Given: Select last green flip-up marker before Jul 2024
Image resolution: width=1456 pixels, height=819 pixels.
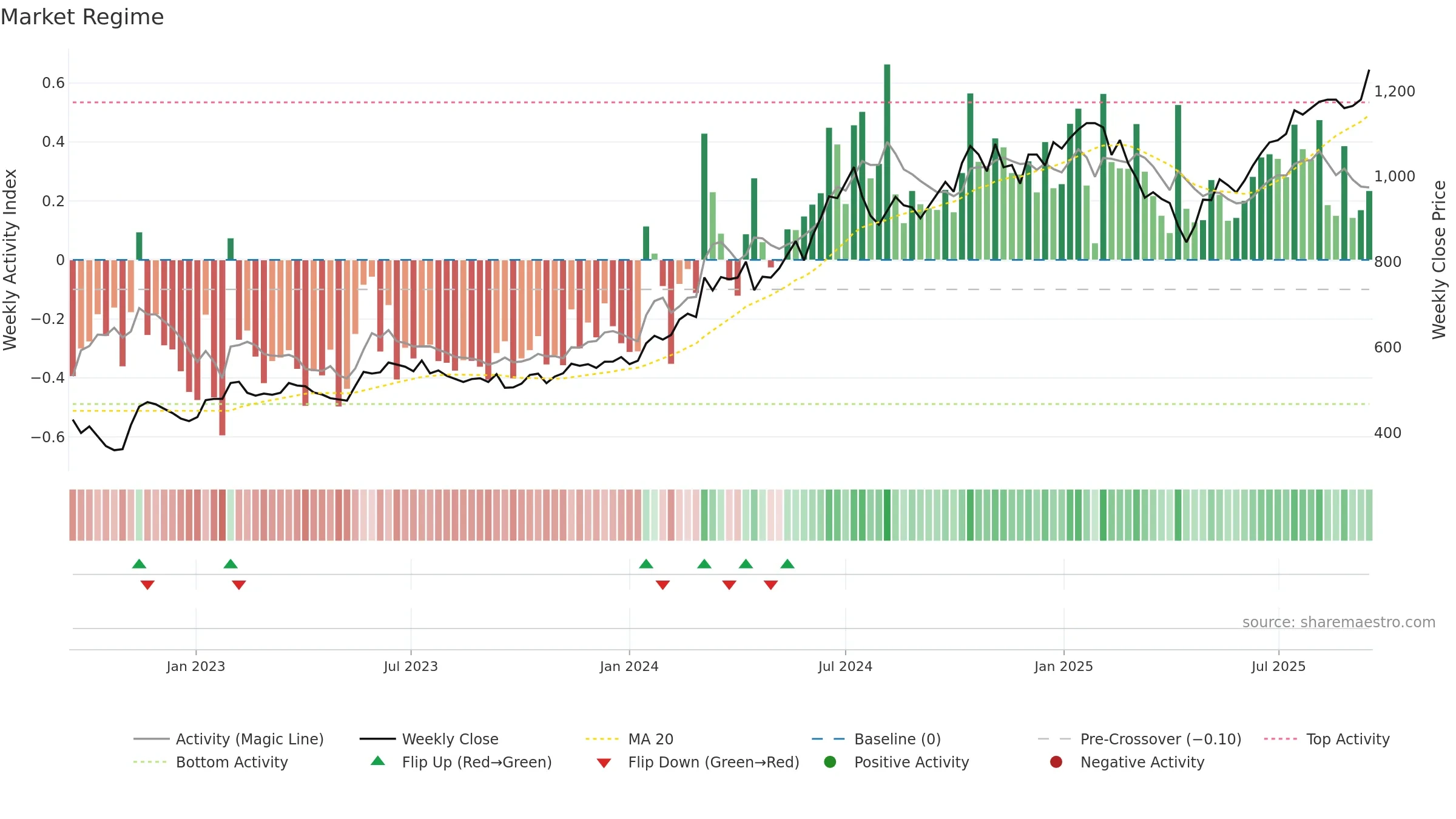Looking at the screenshot, I should pos(787,564).
